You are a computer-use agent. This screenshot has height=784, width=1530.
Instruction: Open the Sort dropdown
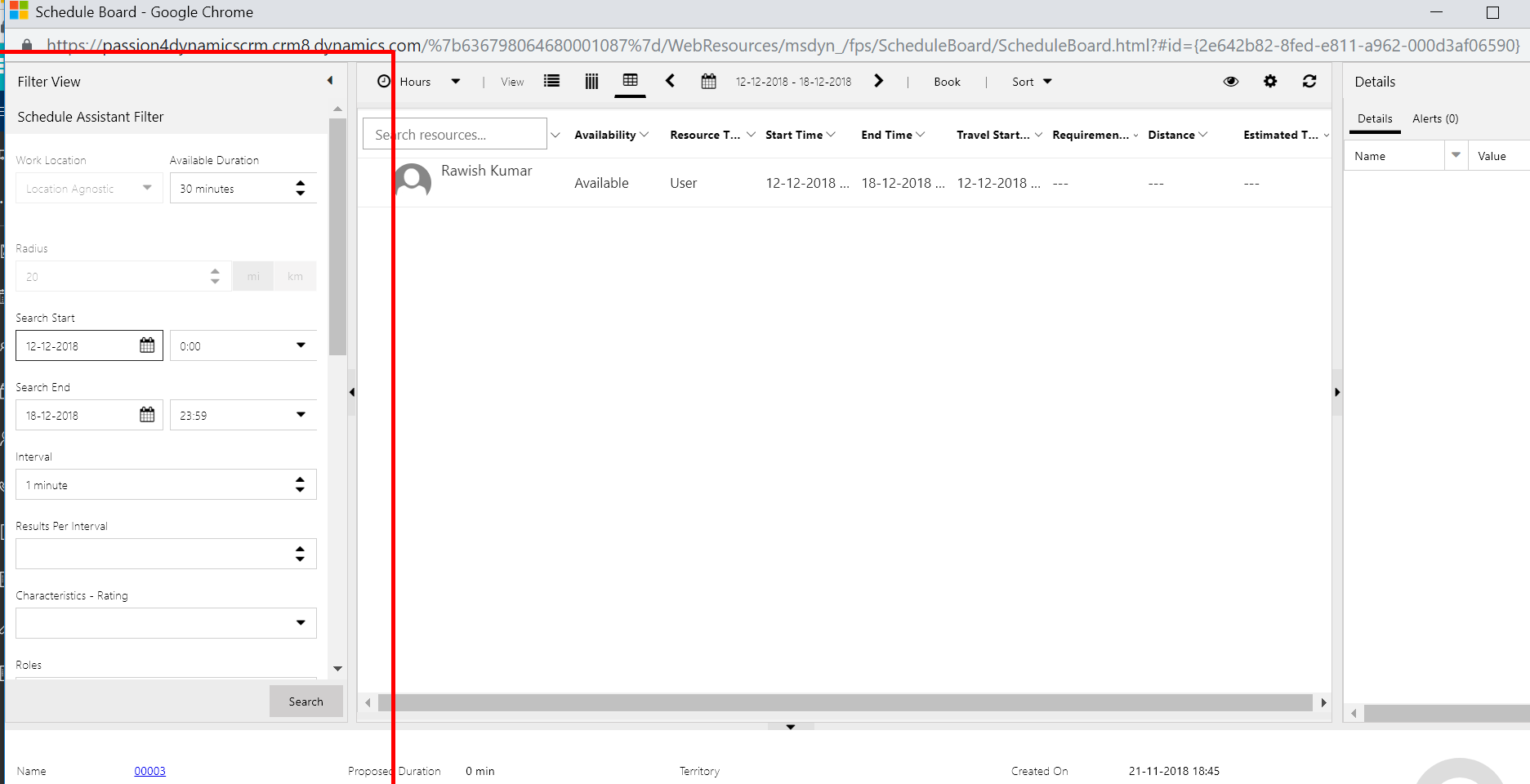pyautogui.click(x=1031, y=82)
